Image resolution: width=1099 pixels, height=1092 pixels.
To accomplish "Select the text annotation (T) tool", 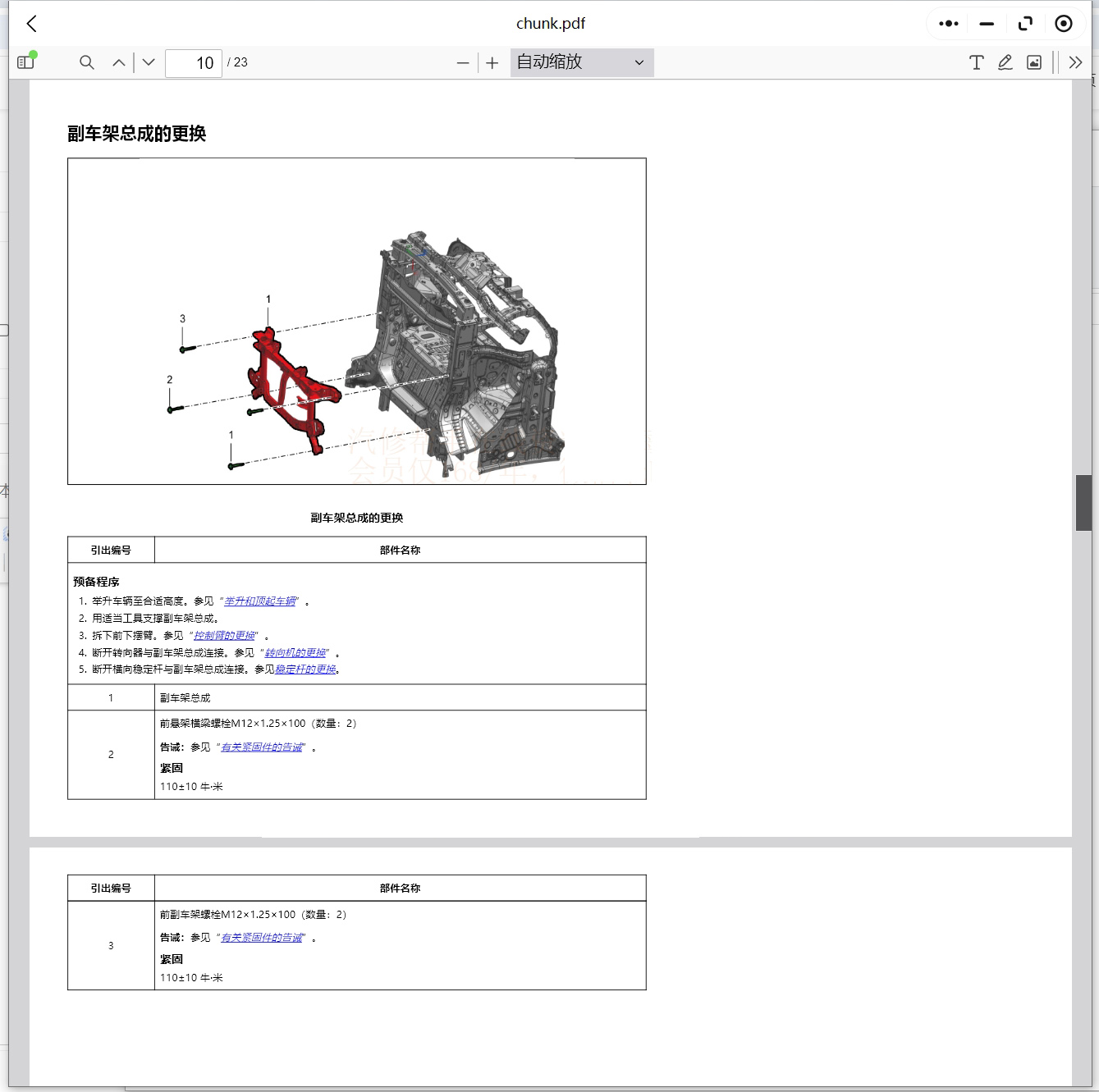I will pyautogui.click(x=976, y=62).
